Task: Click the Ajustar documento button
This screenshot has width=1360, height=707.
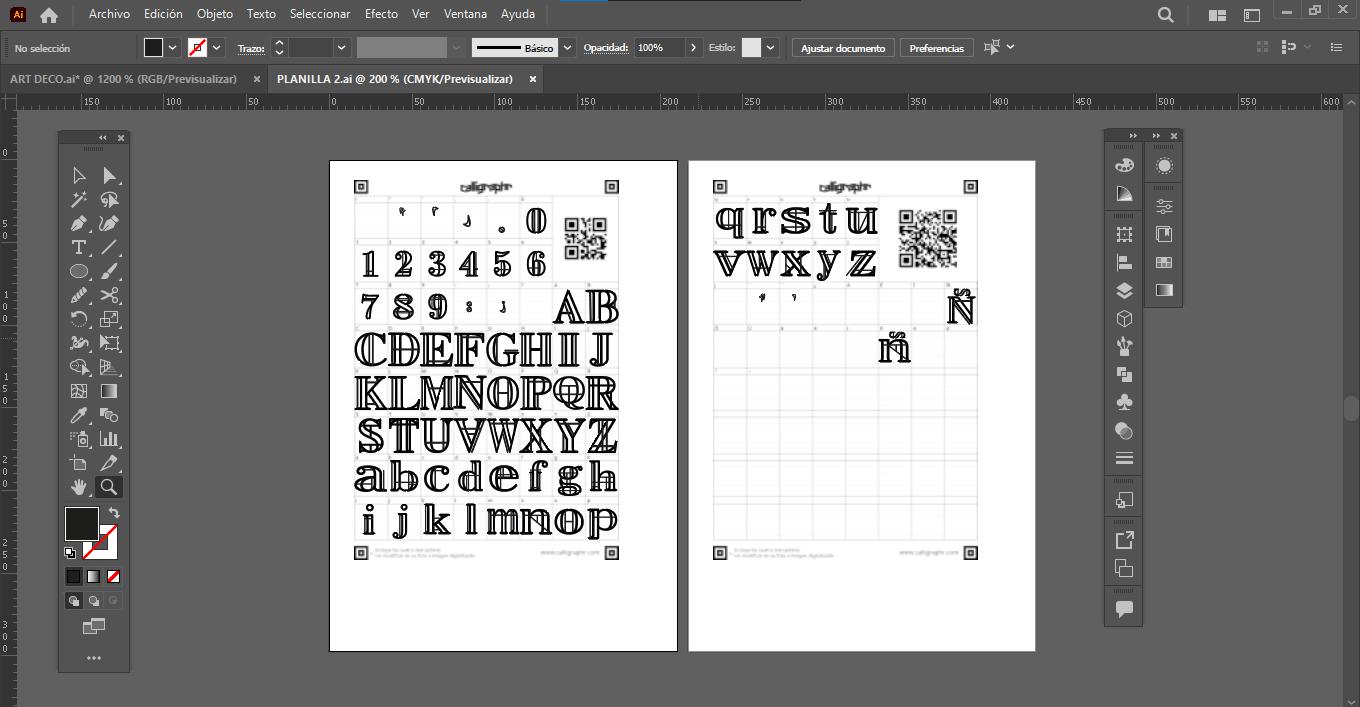Action: coord(843,48)
